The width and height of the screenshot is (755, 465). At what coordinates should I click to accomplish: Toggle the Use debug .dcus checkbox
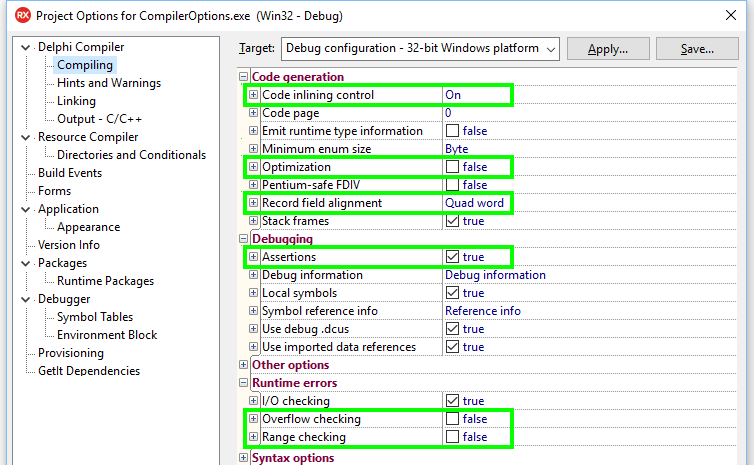(x=452, y=329)
